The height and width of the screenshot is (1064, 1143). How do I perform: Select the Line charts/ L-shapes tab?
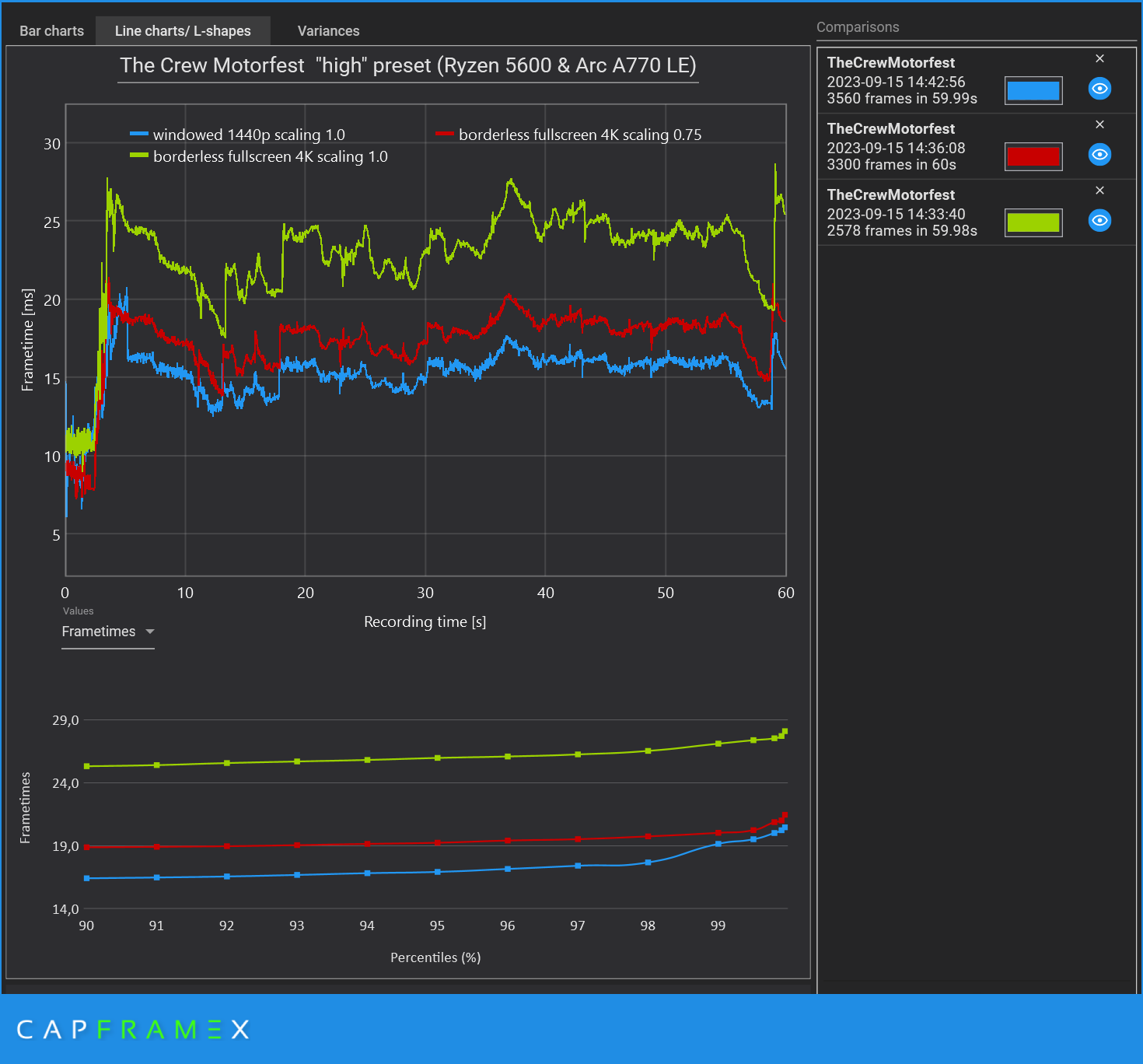click(183, 31)
